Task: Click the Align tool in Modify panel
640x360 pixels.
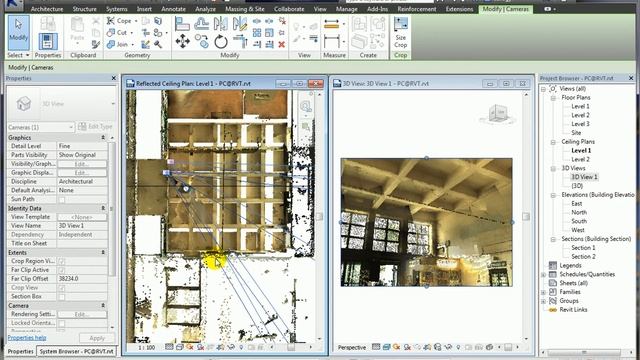Action: point(182,24)
